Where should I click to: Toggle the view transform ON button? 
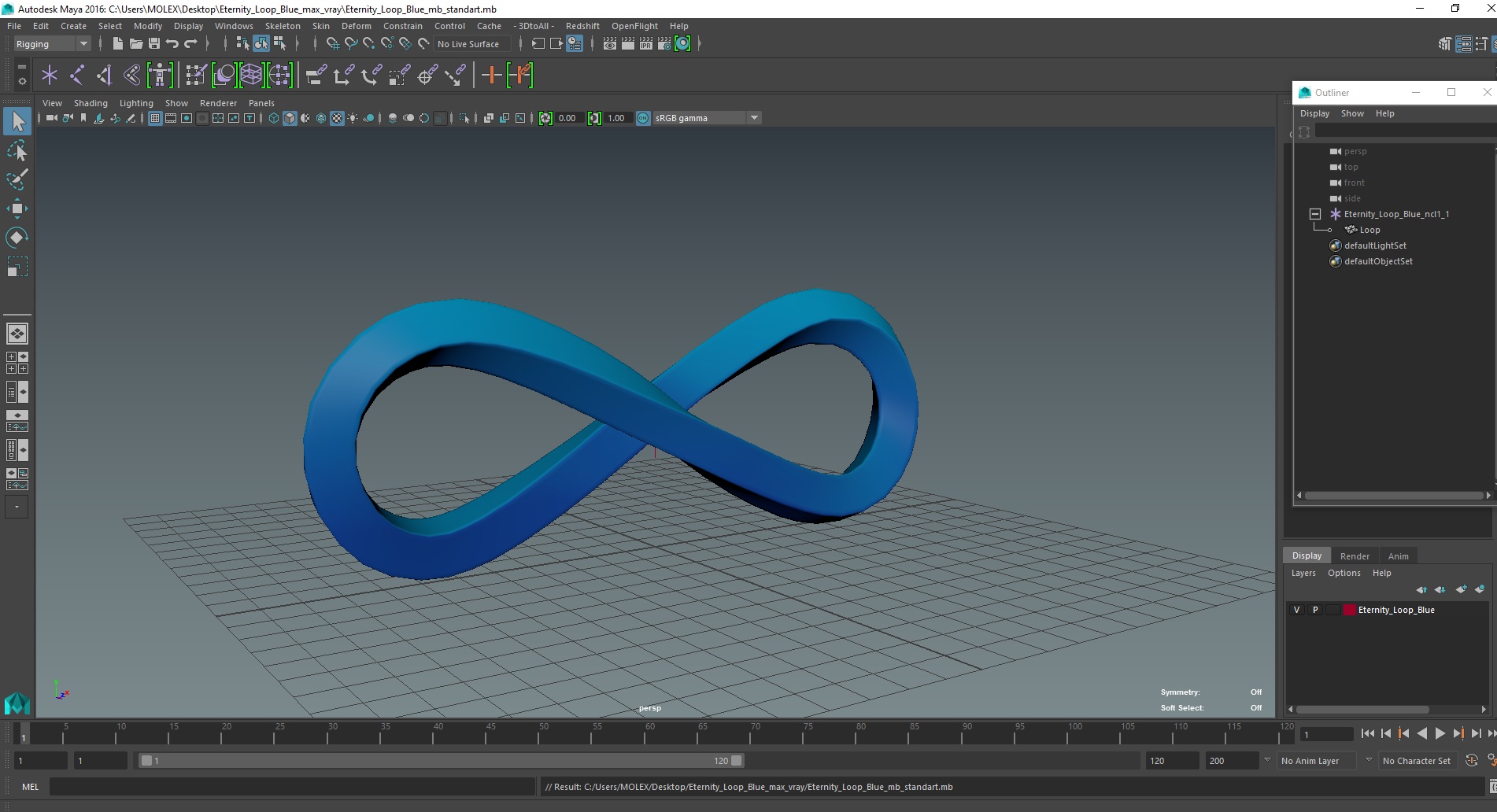643,118
